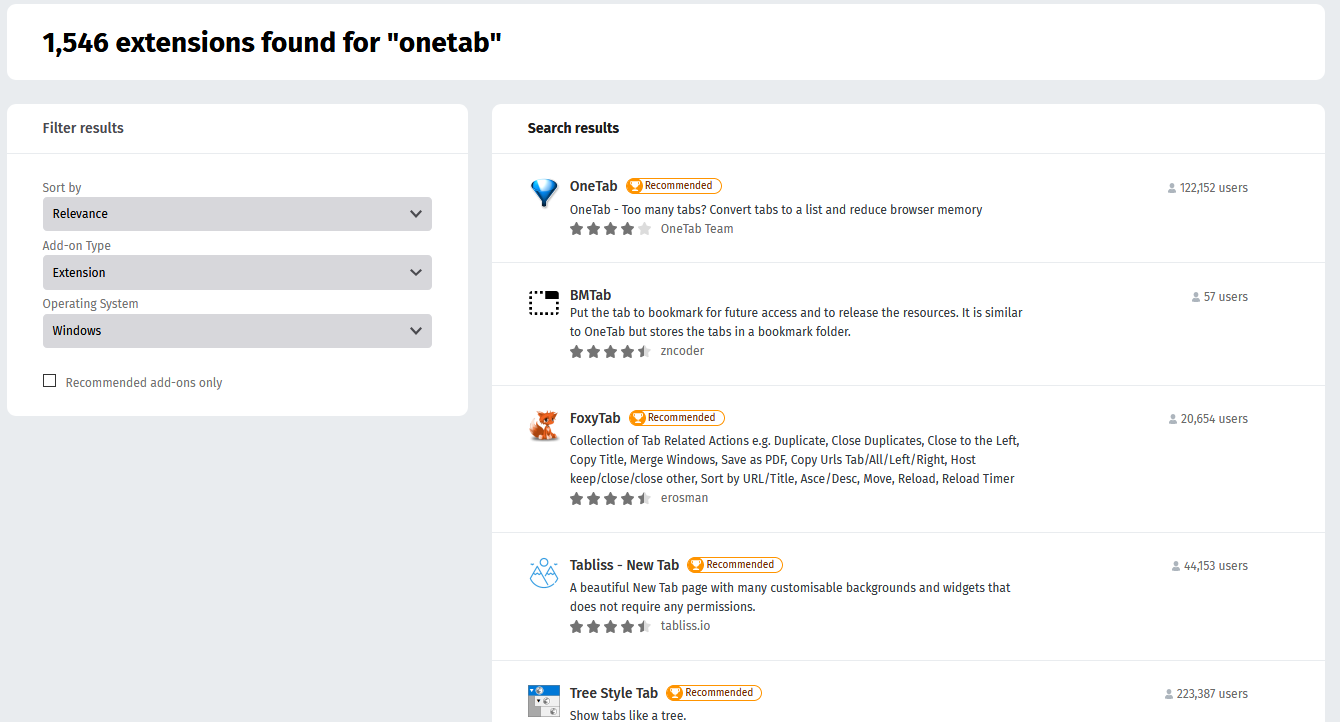Click the BMTab dotted-rectangle icon
This screenshot has width=1340, height=722.
(x=544, y=302)
